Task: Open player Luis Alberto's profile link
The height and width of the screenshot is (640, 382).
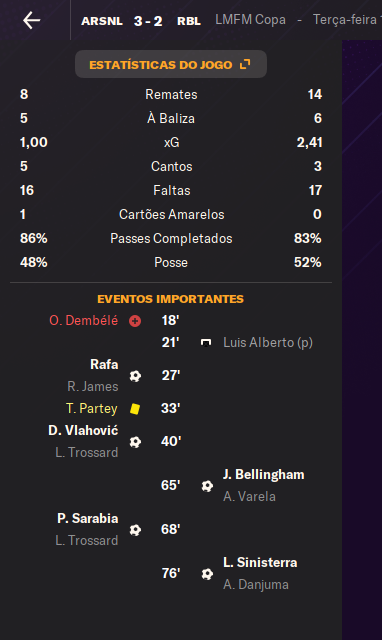Action: [268, 342]
